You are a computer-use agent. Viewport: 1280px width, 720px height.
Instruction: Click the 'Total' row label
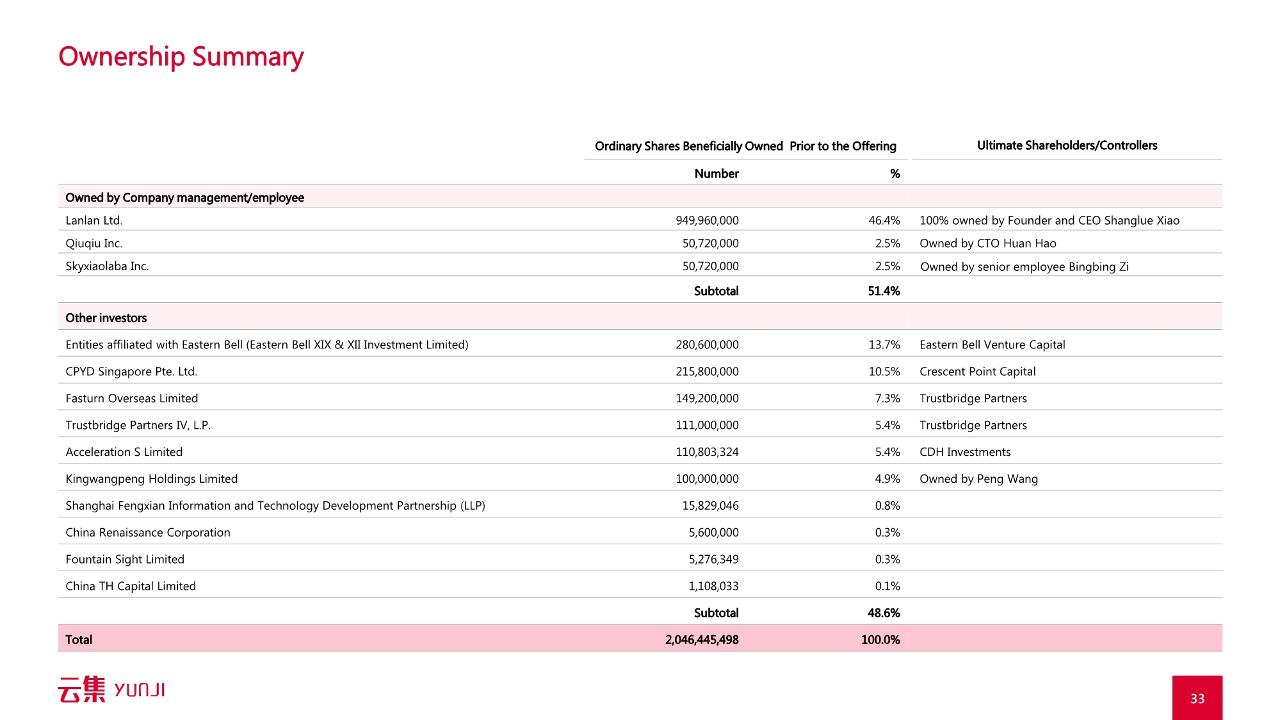79,639
